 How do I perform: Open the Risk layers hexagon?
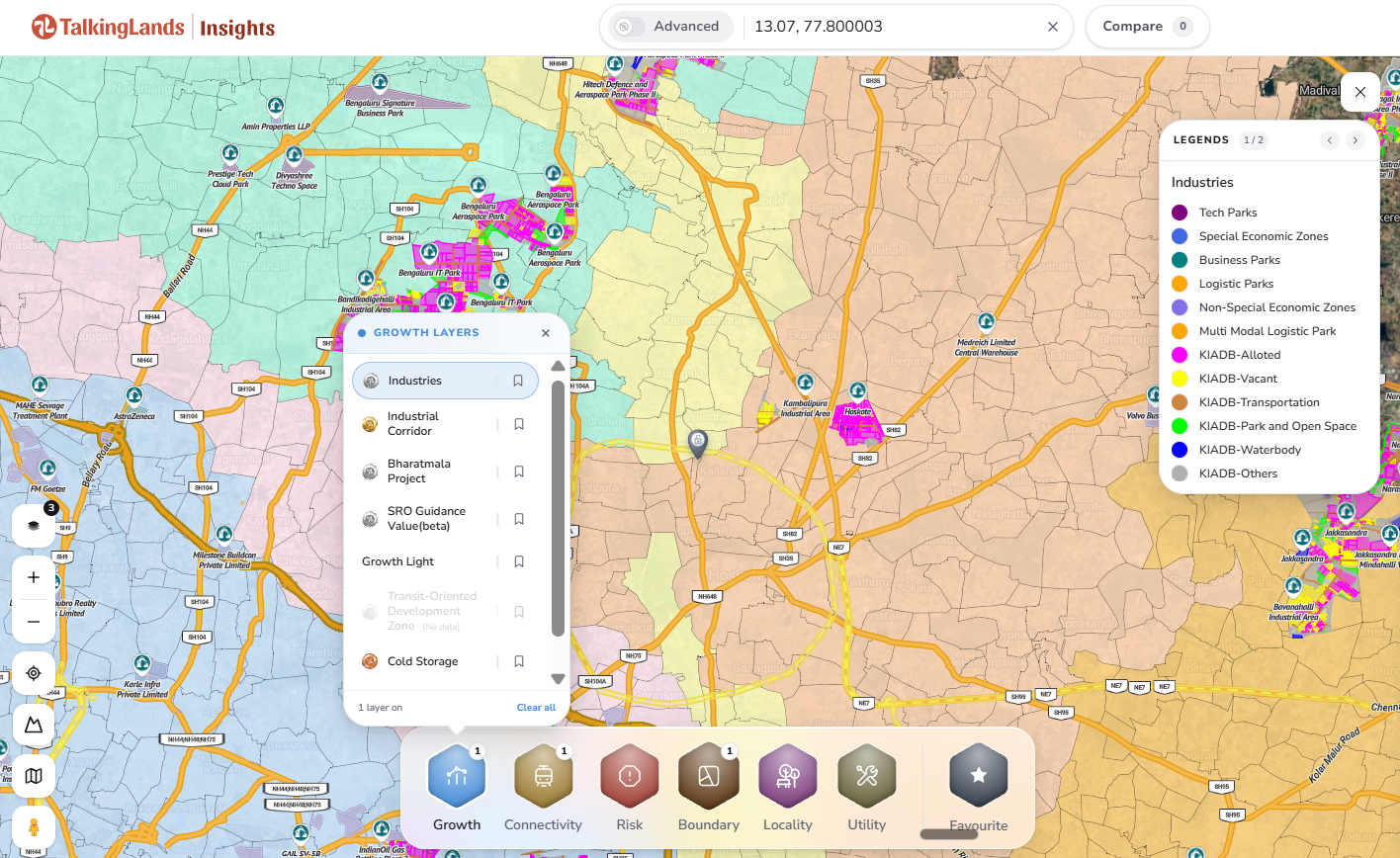(x=629, y=776)
